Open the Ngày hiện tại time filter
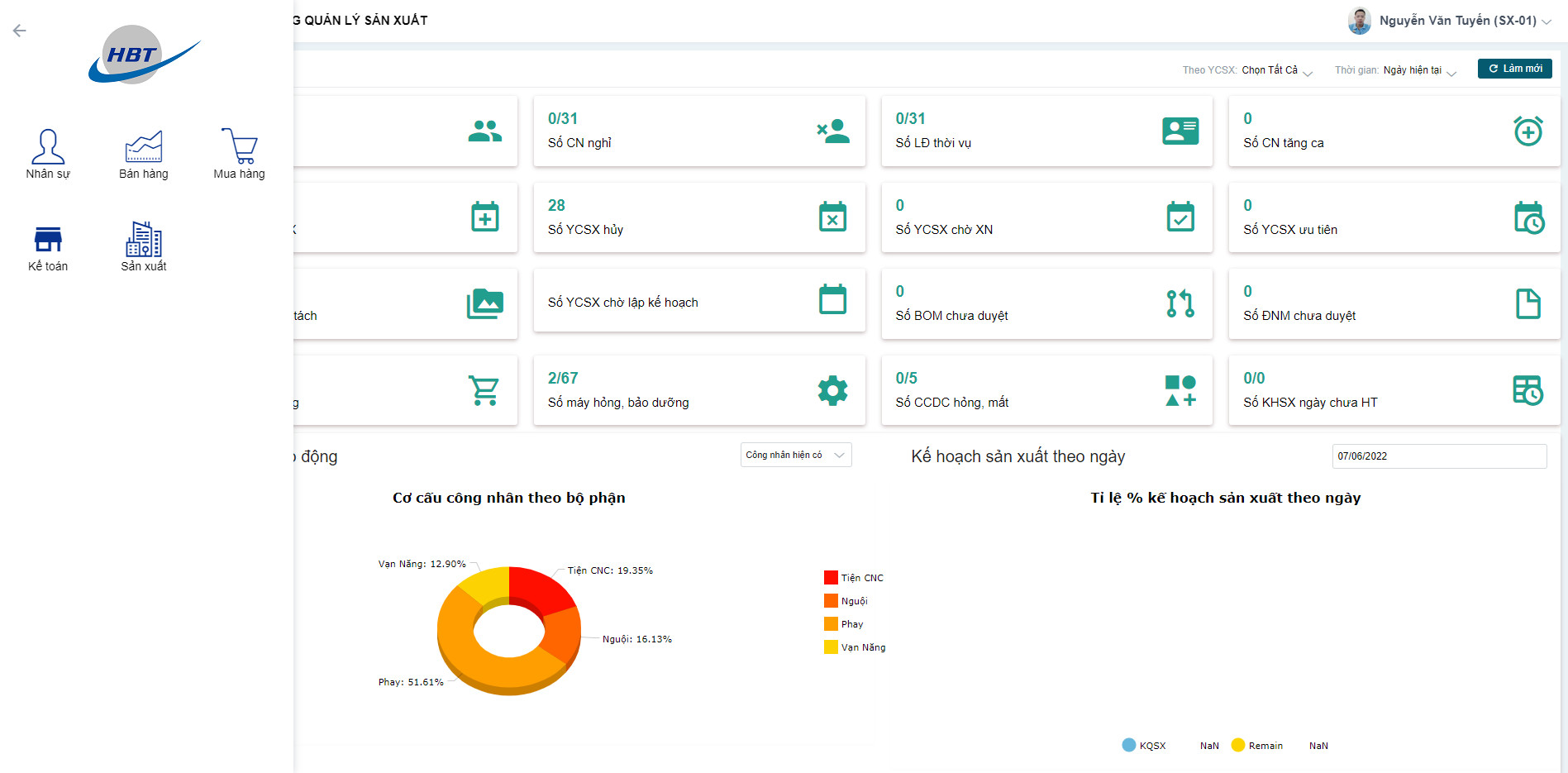Viewport: 1568px width, 773px height. tap(1413, 69)
